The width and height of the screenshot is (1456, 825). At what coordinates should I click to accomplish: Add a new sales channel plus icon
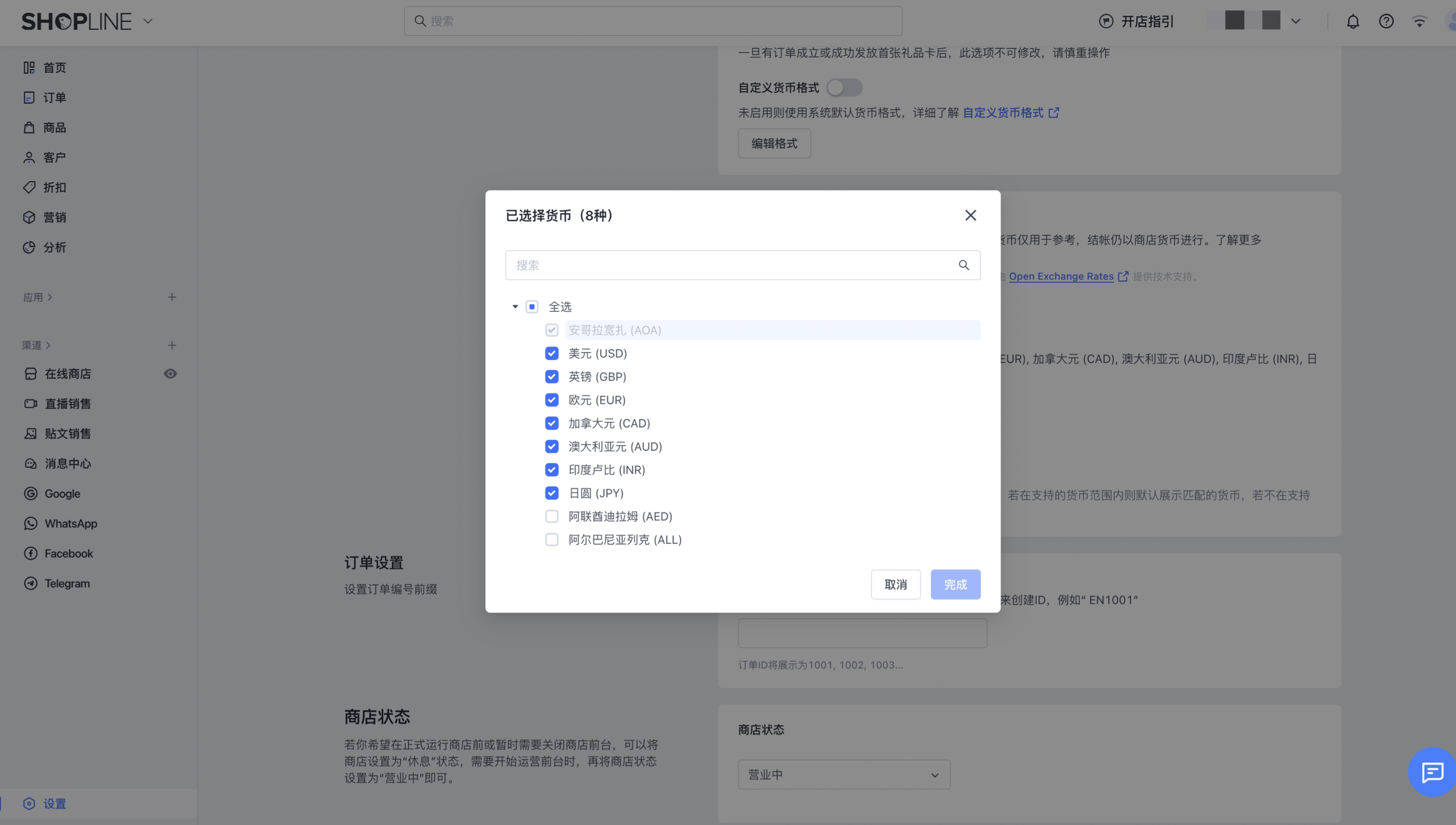[172, 345]
